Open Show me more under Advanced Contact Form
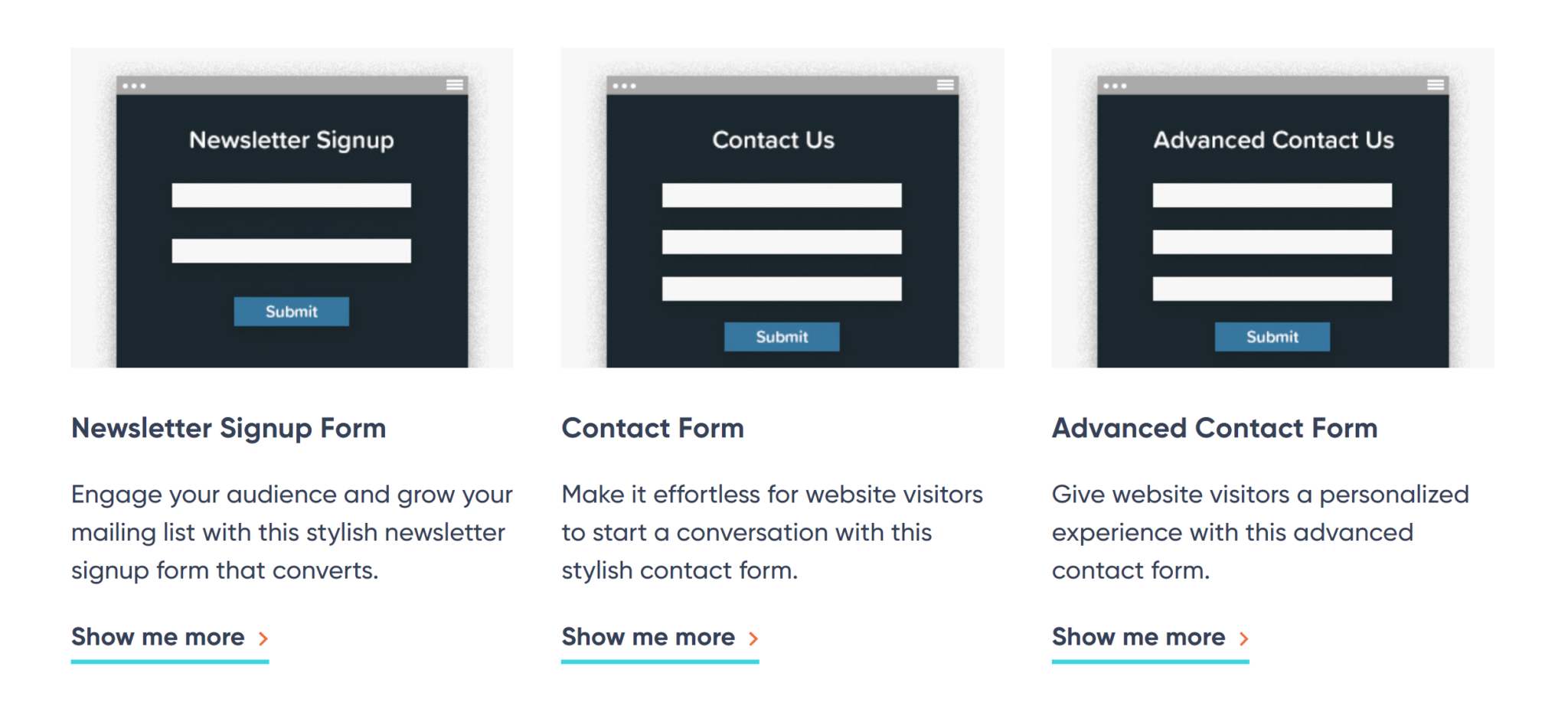This screenshot has height=709, width=1568. pyautogui.click(x=1138, y=638)
